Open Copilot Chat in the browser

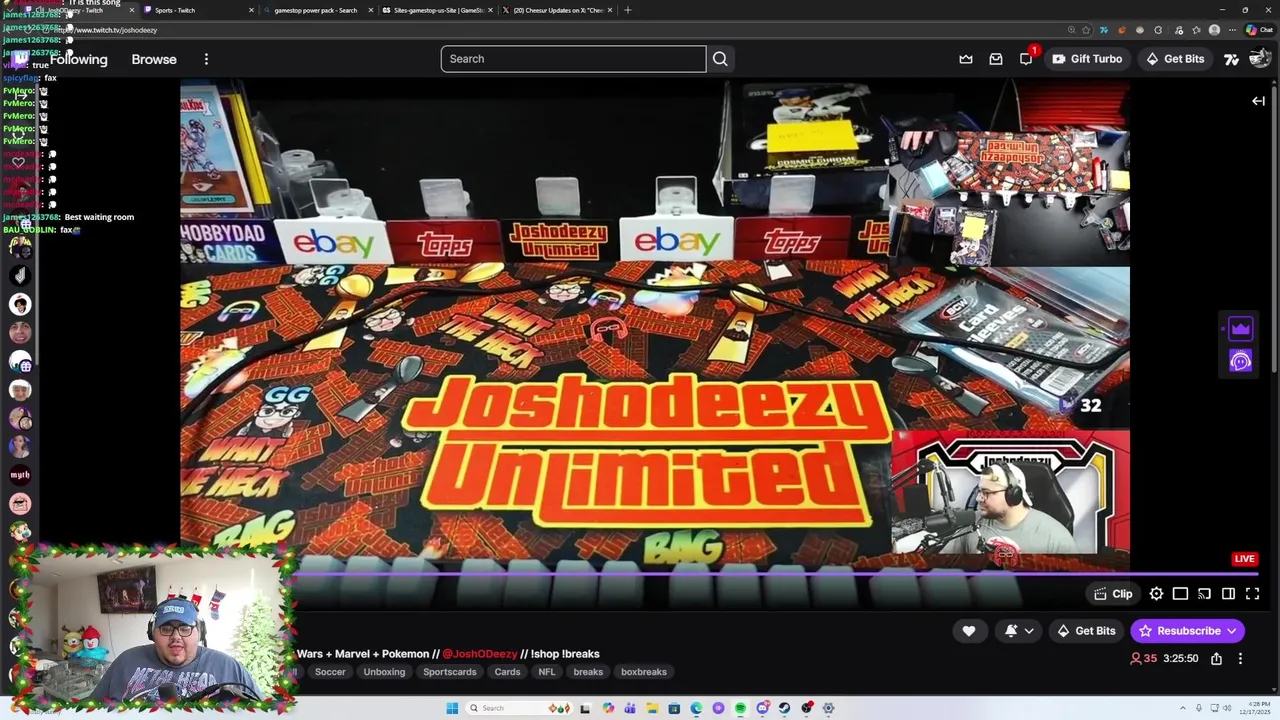pyautogui.click(x=1259, y=30)
